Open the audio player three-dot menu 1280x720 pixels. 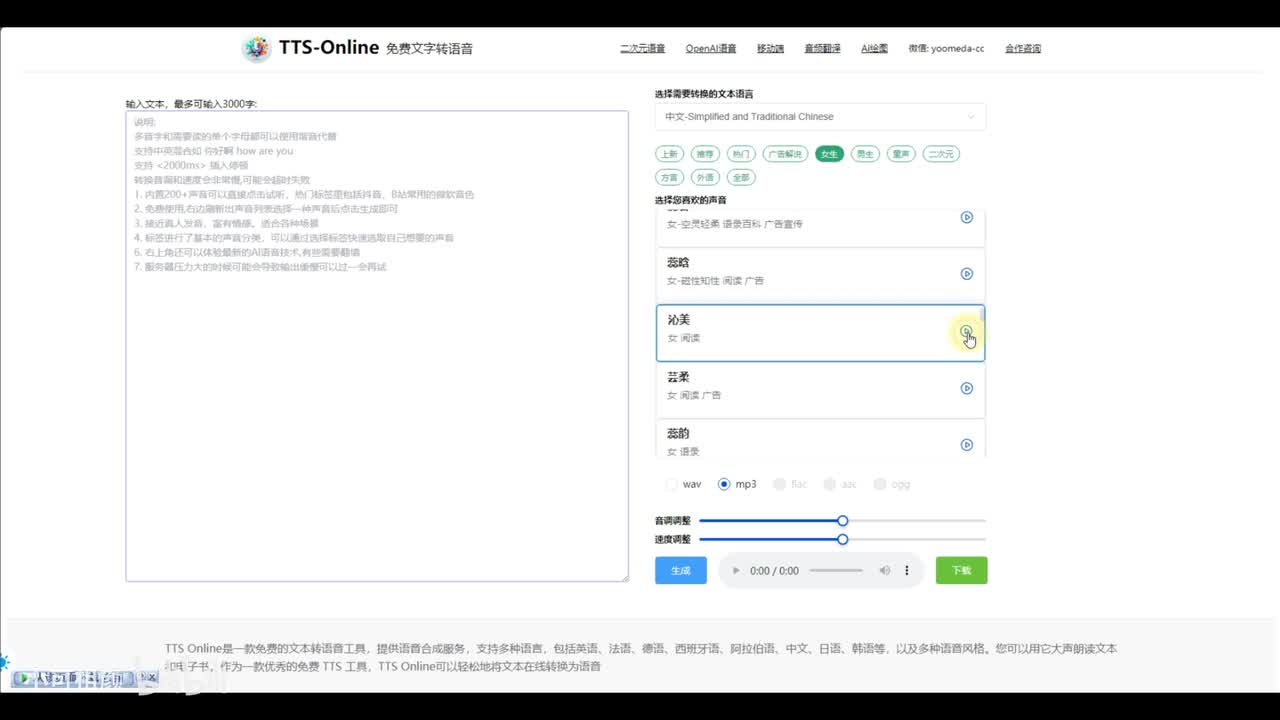coord(907,571)
